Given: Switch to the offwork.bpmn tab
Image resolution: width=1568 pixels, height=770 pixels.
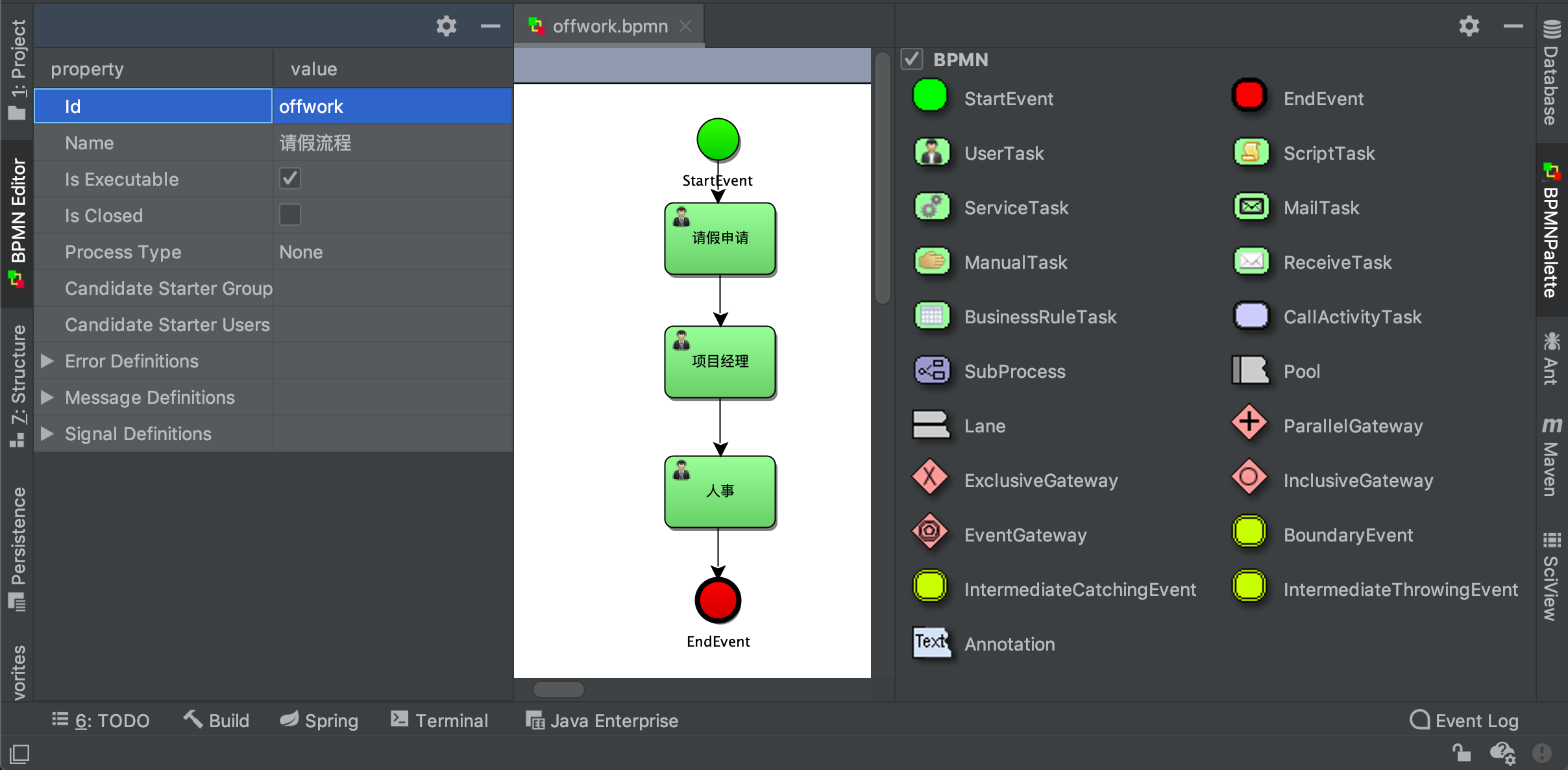Looking at the screenshot, I should coord(609,26).
